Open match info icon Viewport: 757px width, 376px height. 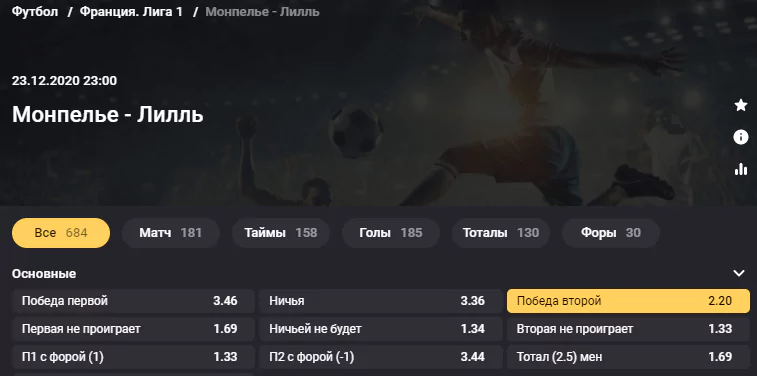[x=741, y=137]
